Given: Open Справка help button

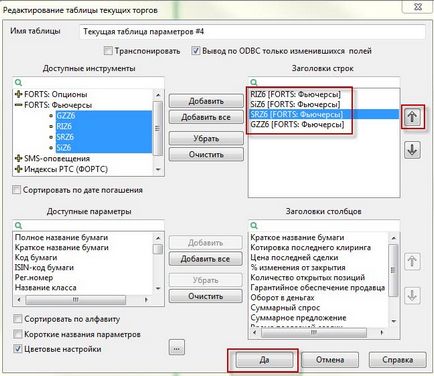Looking at the screenshot, I should pos(398,360).
